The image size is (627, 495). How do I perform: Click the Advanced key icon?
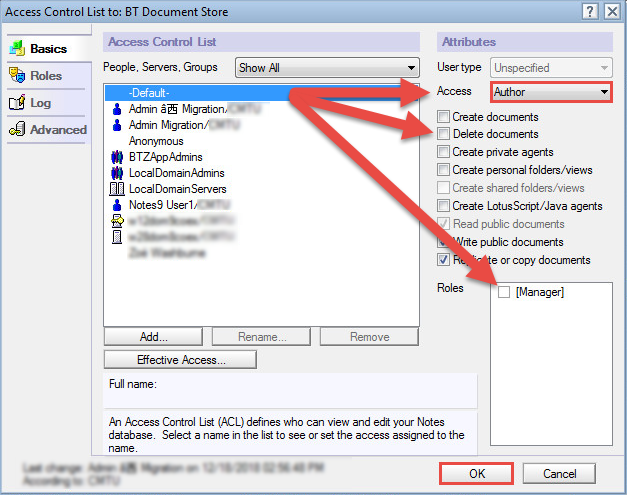[x=17, y=129]
